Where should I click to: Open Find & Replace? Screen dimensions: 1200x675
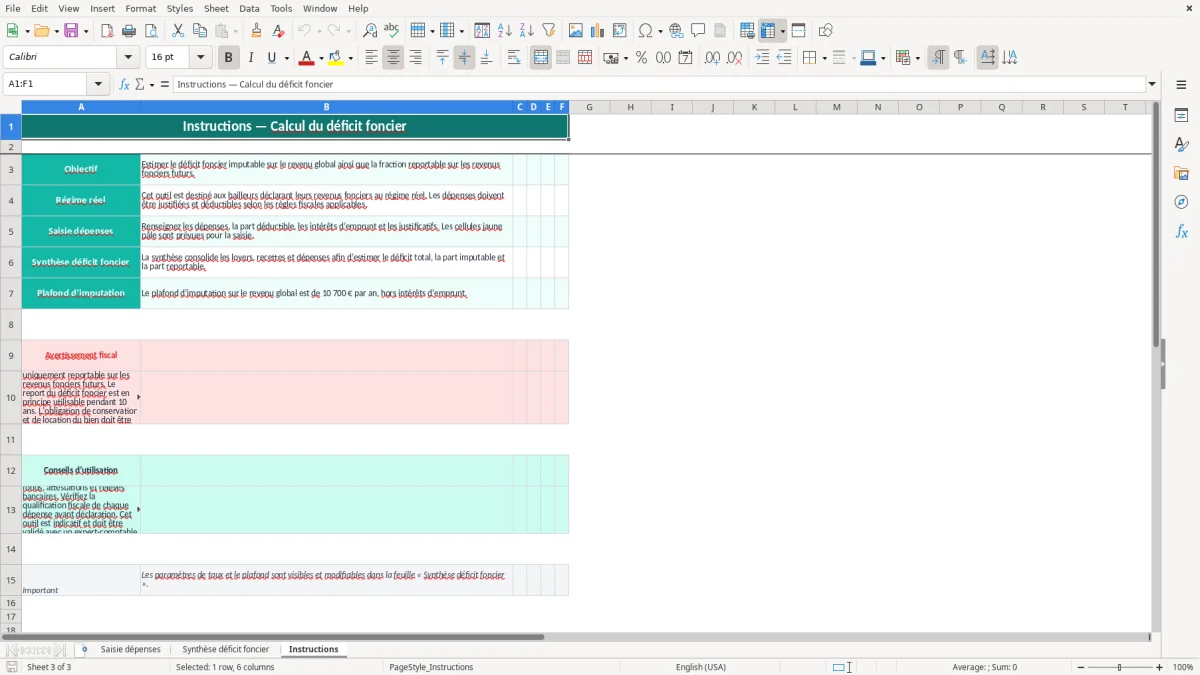coord(370,31)
